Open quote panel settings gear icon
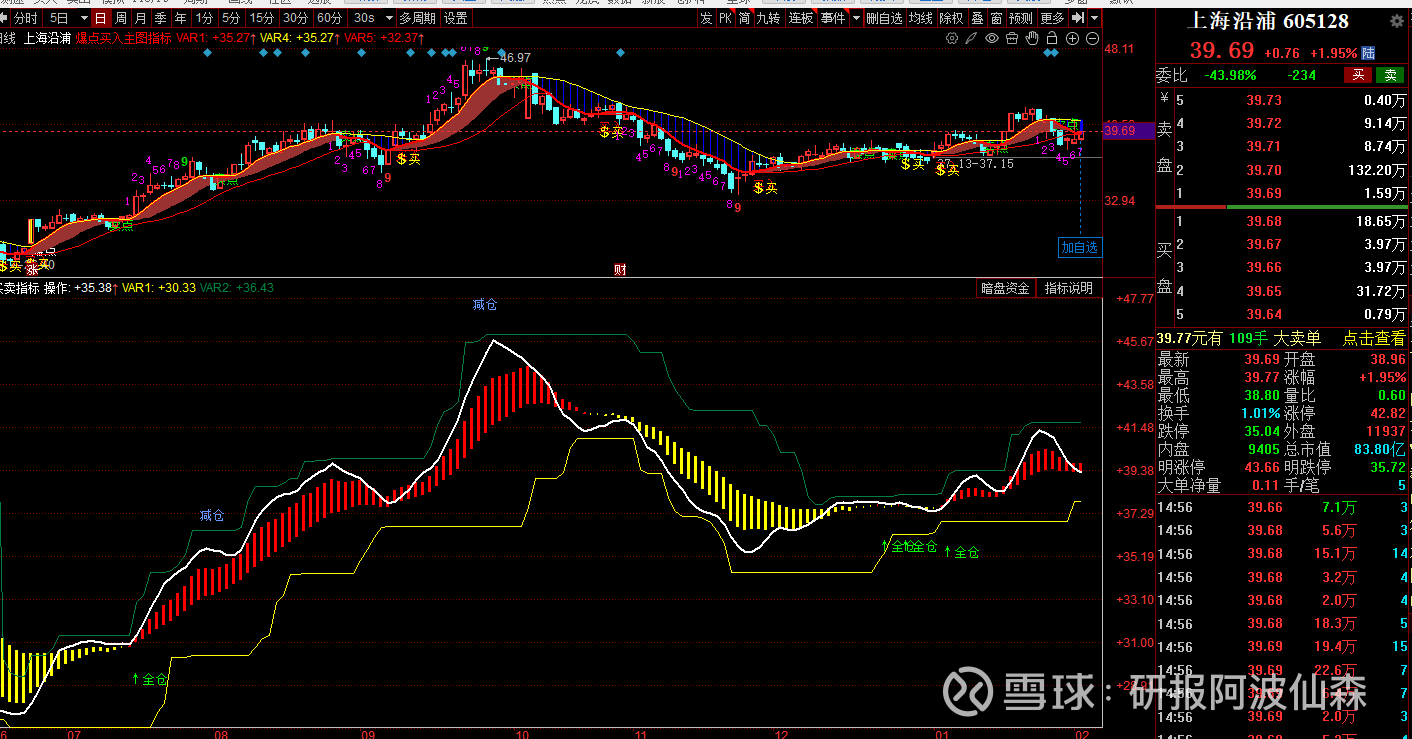Viewport: 1412px width, 739px height. 1395,23
